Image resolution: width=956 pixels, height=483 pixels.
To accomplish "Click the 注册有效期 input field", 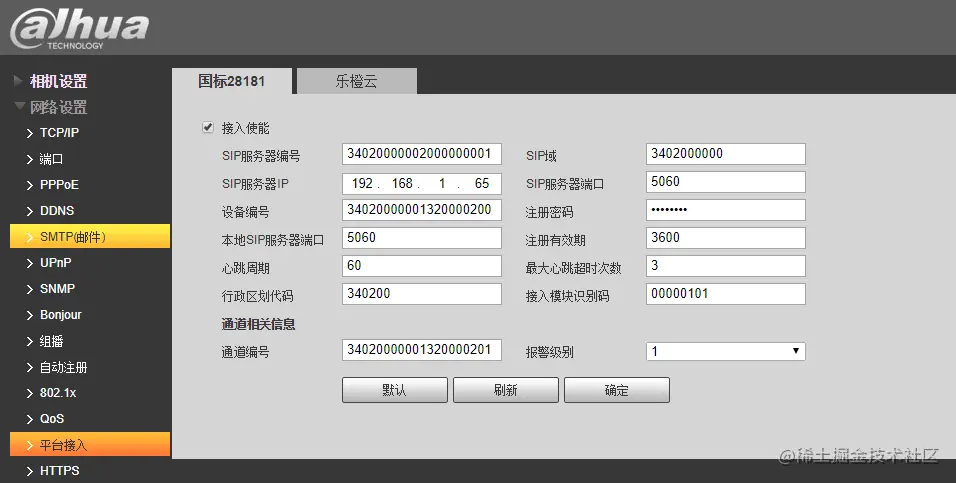I will pyautogui.click(x=726, y=238).
